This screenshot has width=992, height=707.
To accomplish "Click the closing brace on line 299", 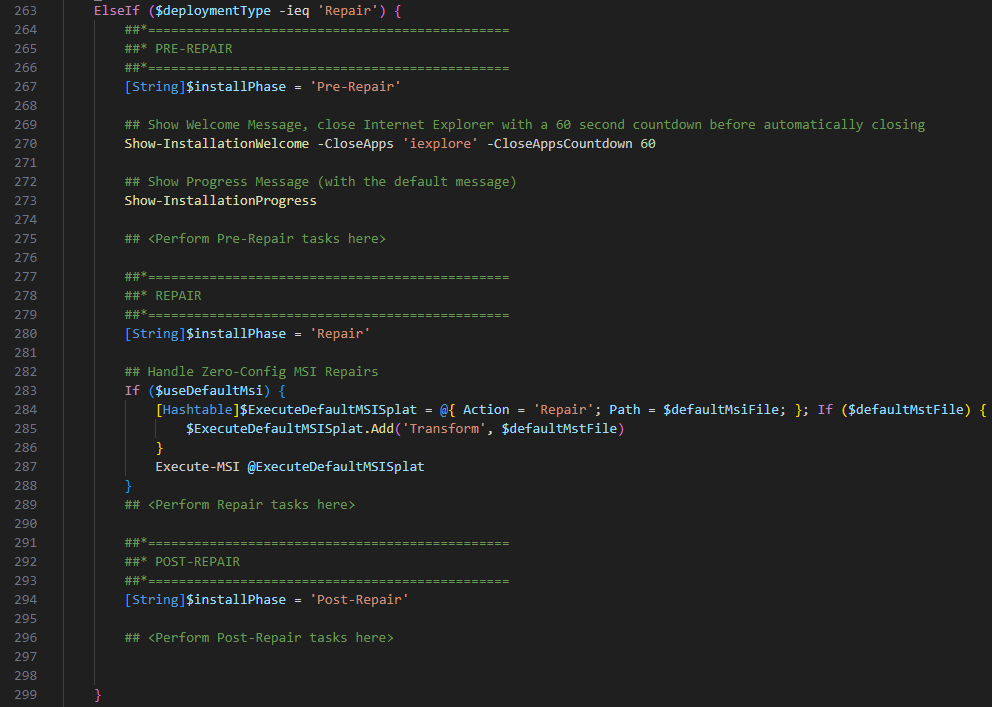I will [98, 695].
